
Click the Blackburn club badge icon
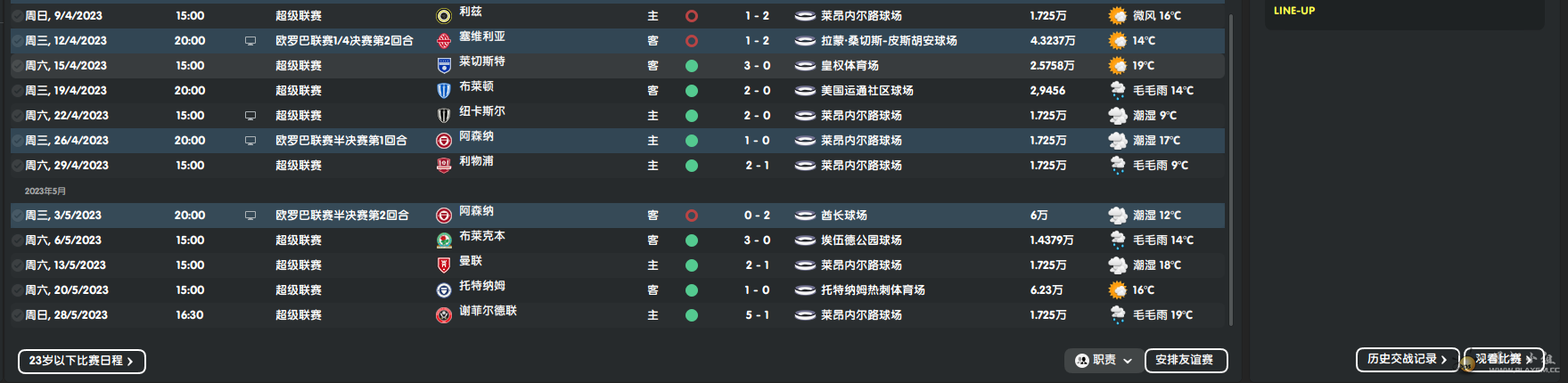[x=443, y=240]
